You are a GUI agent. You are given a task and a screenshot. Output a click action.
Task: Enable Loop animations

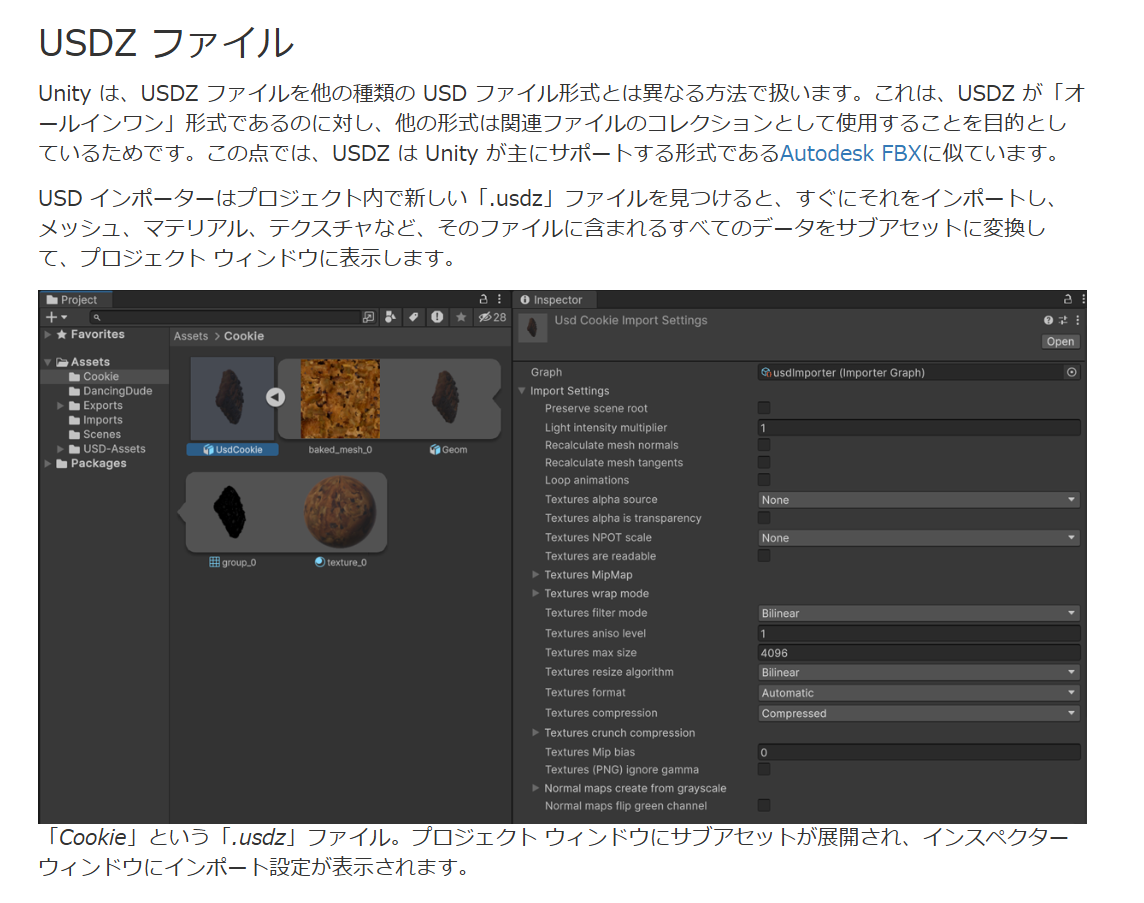(764, 479)
